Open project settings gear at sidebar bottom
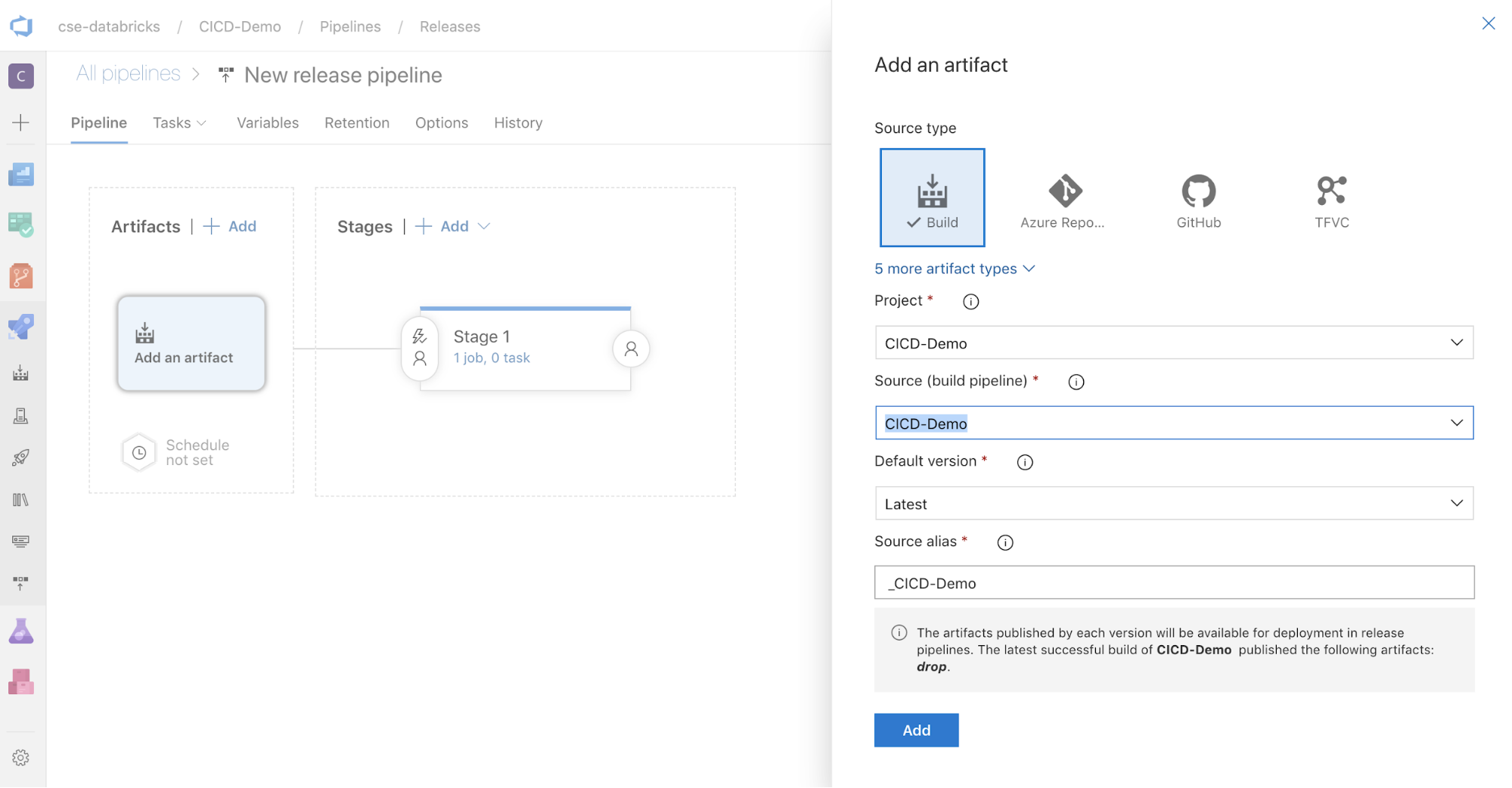Viewport: 1512px width, 788px height. pyautogui.click(x=20, y=759)
